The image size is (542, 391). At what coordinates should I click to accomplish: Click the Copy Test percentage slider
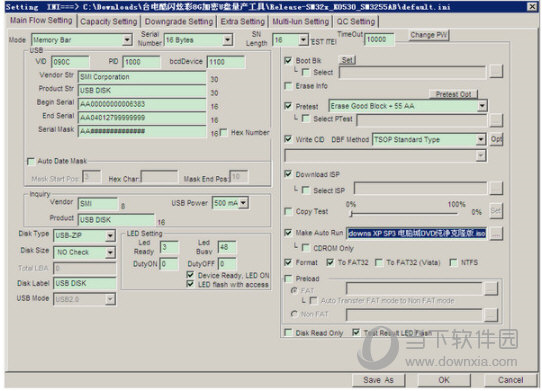click(404, 213)
